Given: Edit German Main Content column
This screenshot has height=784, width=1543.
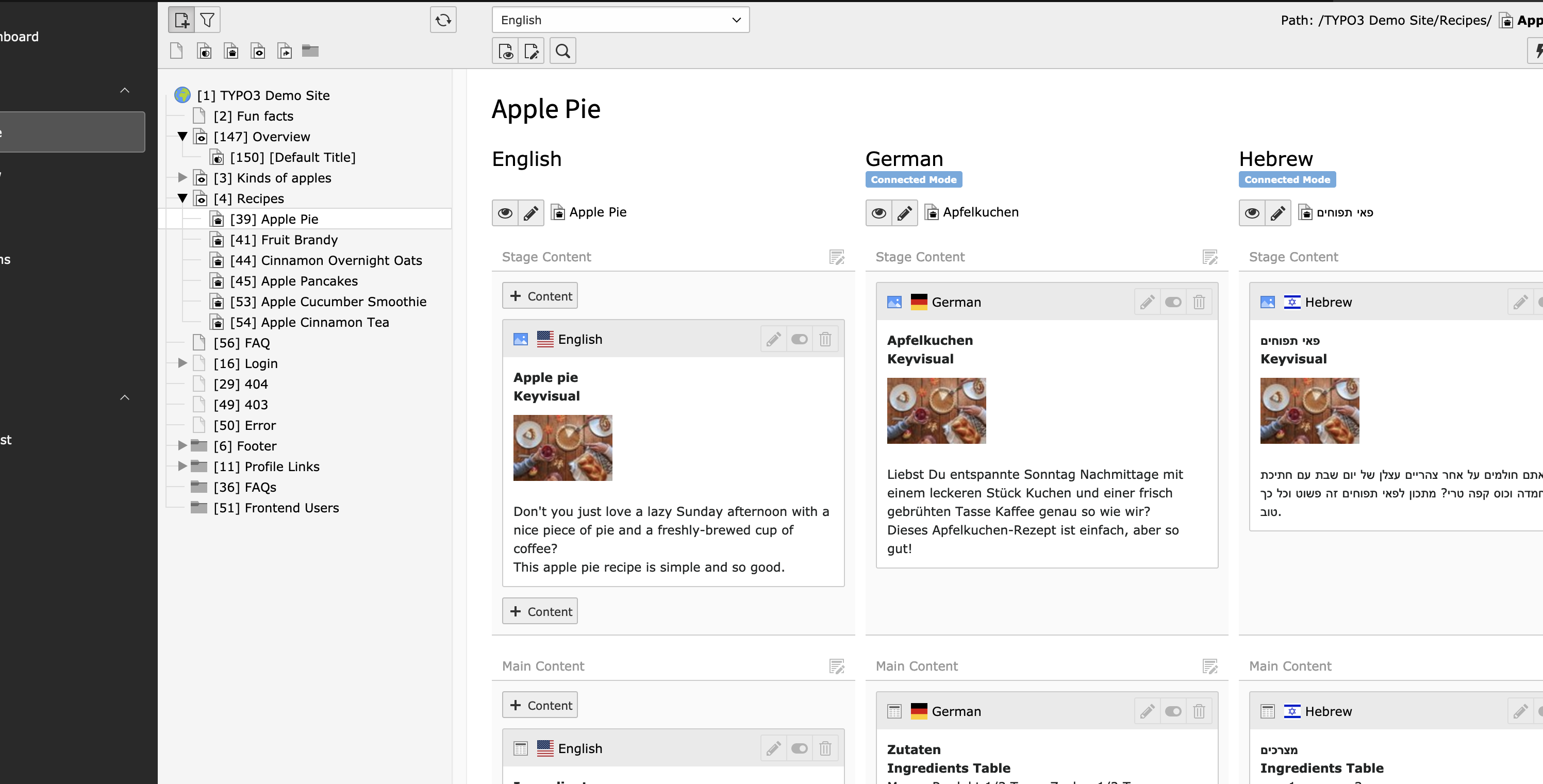Looking at the screenshot, I should 1210,666.
